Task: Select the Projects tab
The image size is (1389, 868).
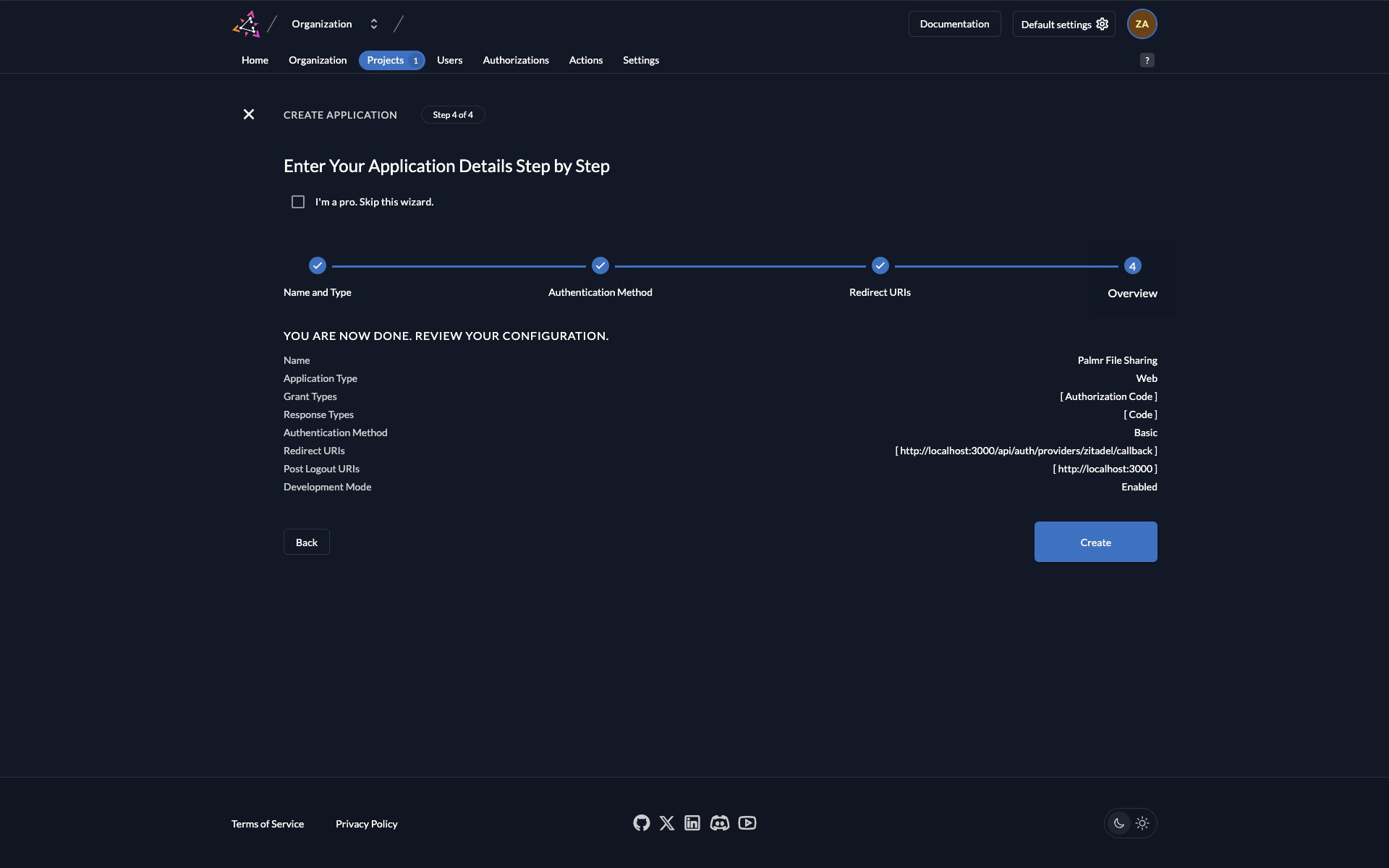Action: (x=391, y=60)
